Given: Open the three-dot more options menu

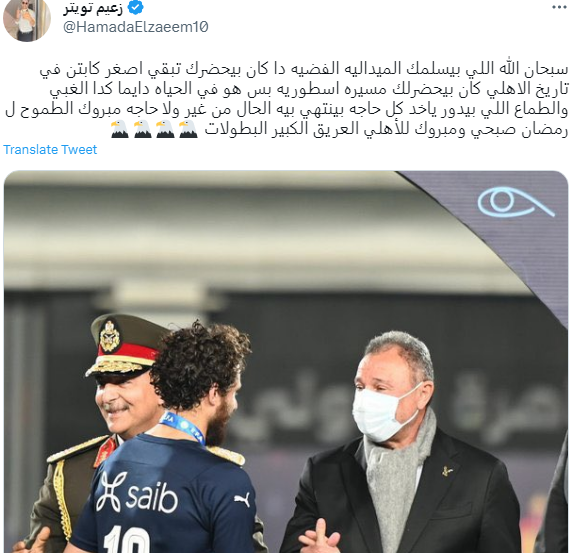Looking at the screenshot, I should coord(559,7).
